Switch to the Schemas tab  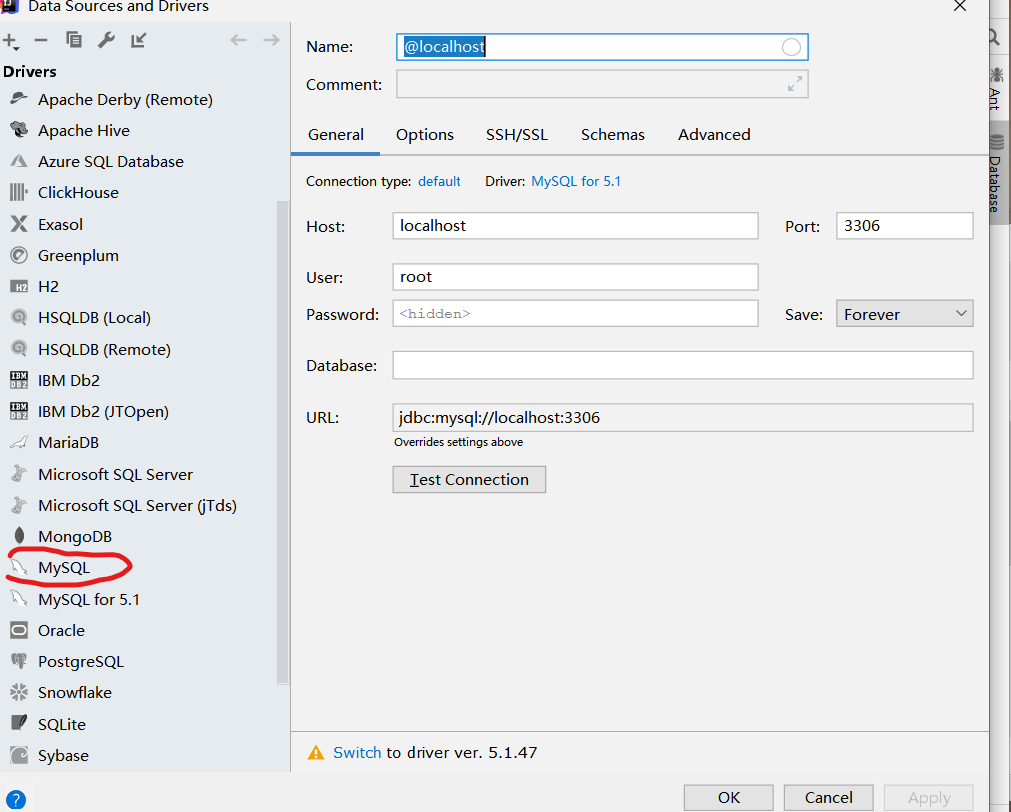(613, 135)
